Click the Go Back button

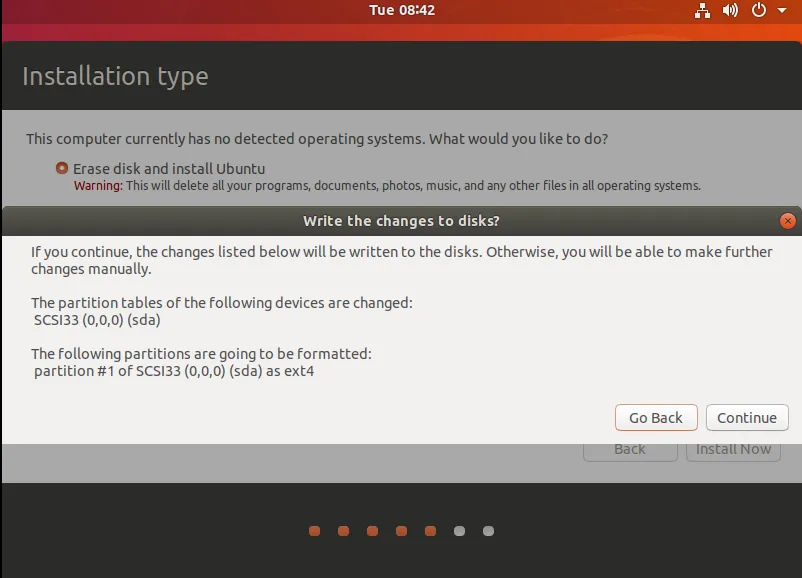tap(656, 417)
